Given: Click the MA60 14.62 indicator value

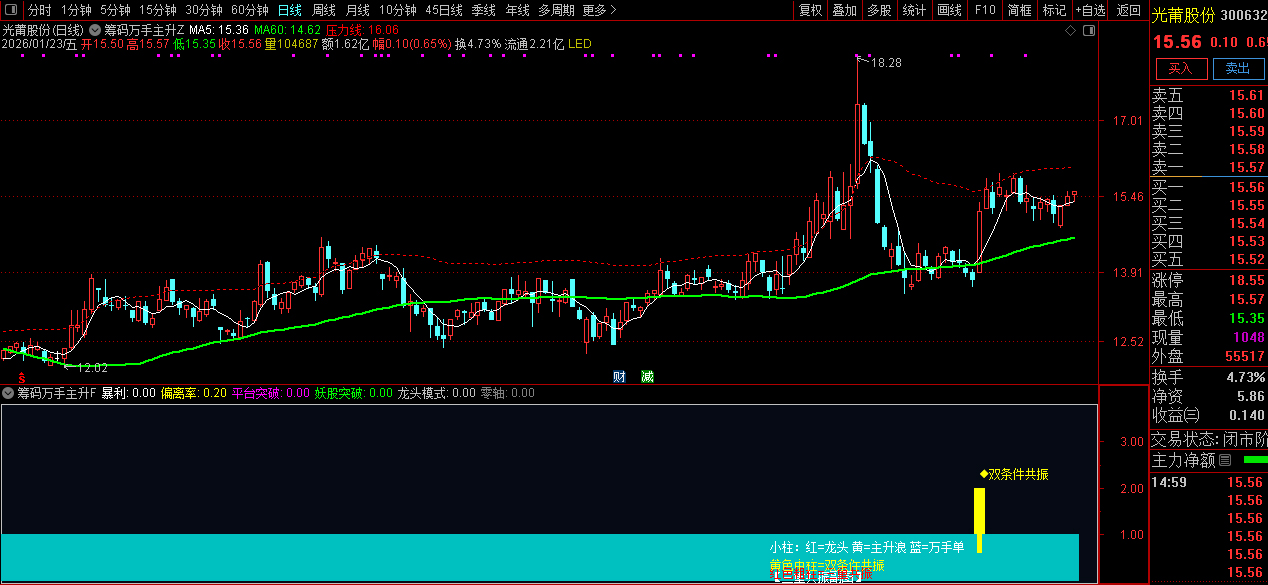Looking at the screenshot, I should coord(287,30).
